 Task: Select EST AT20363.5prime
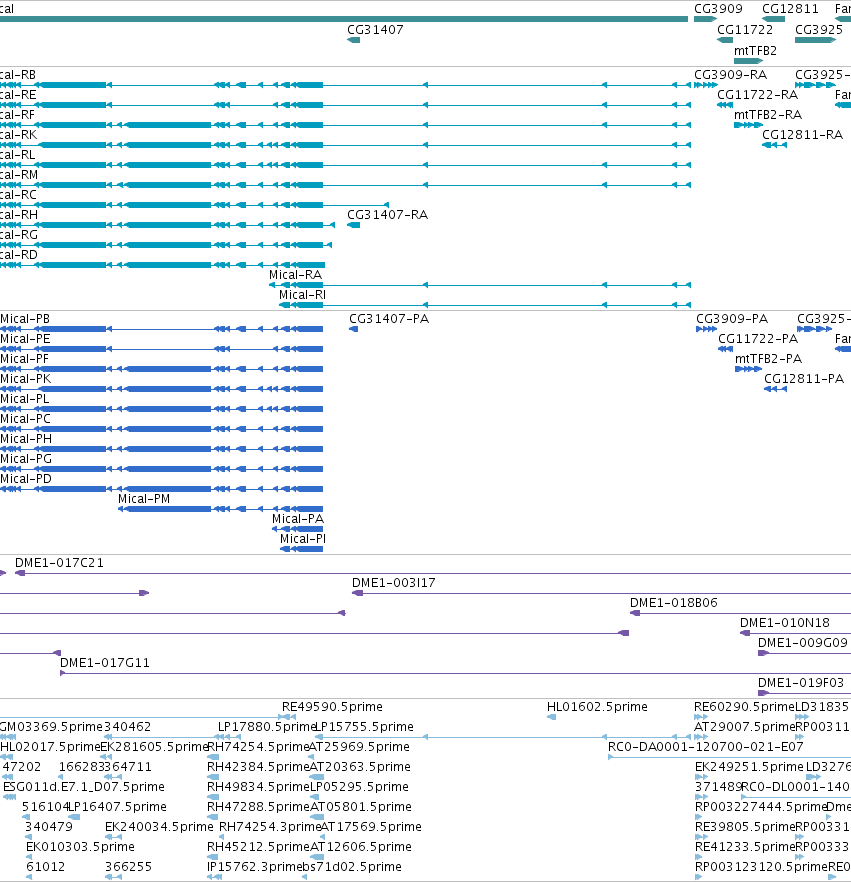(361, 767)
